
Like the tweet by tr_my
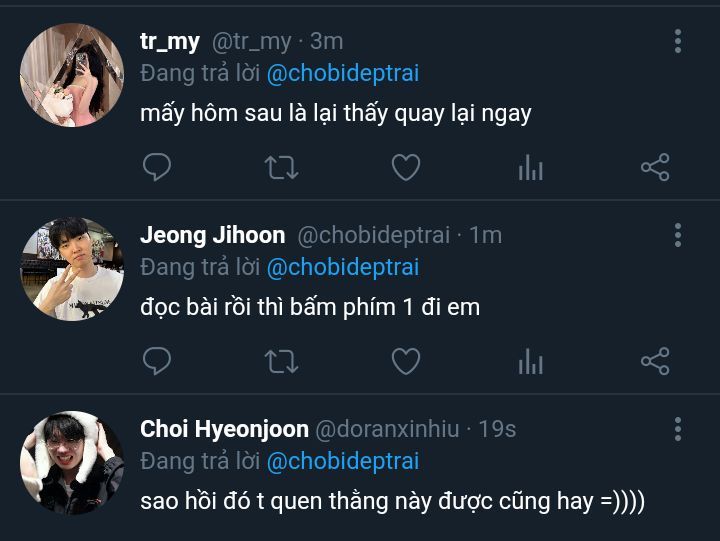(405, 167)
